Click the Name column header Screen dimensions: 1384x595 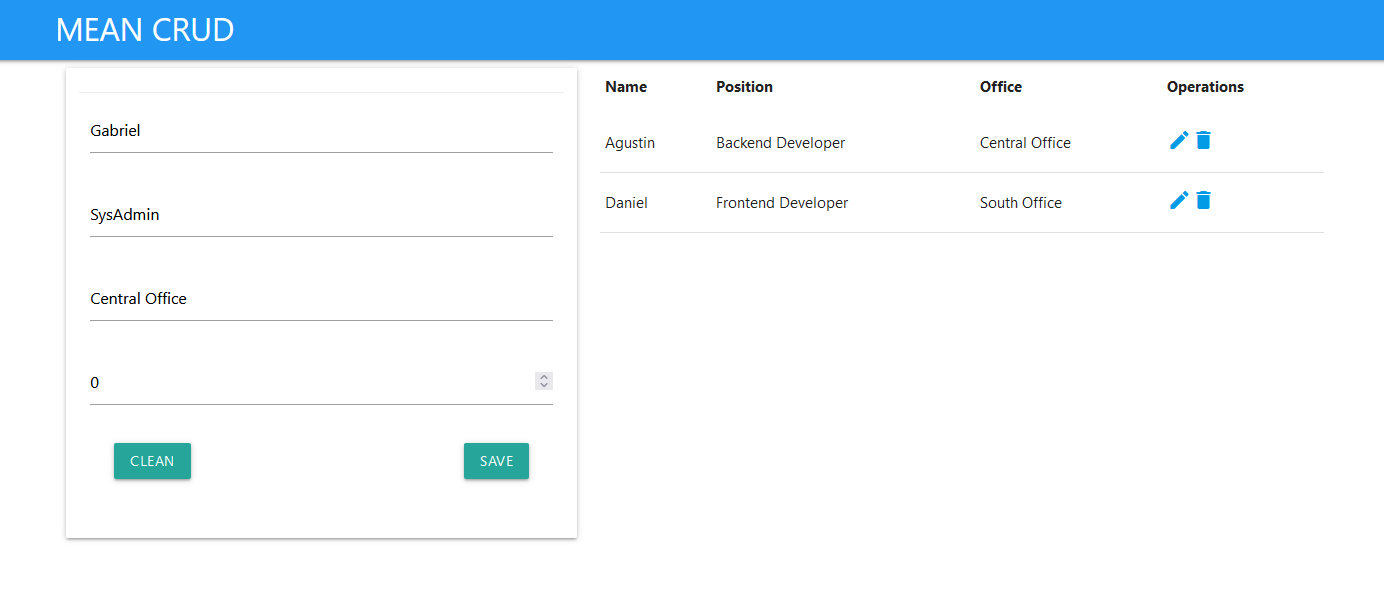point(625,87)
